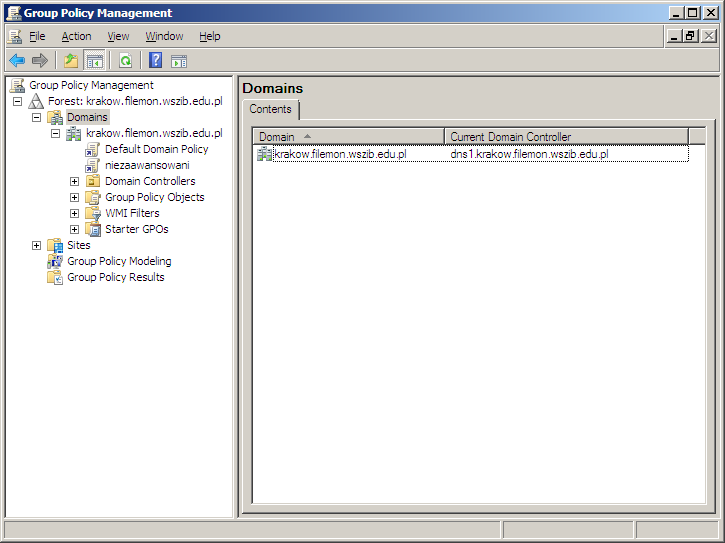Open the Action menu
The image size is (725, 543).
(76, 36)
